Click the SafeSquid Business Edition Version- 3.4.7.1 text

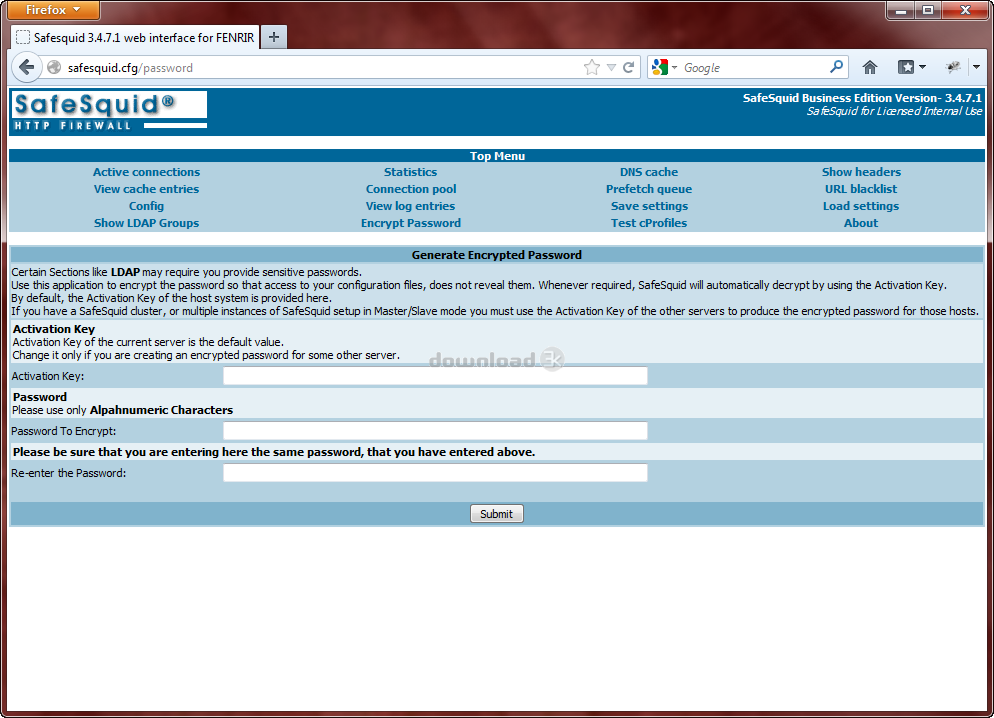click(x=862, y=98)
